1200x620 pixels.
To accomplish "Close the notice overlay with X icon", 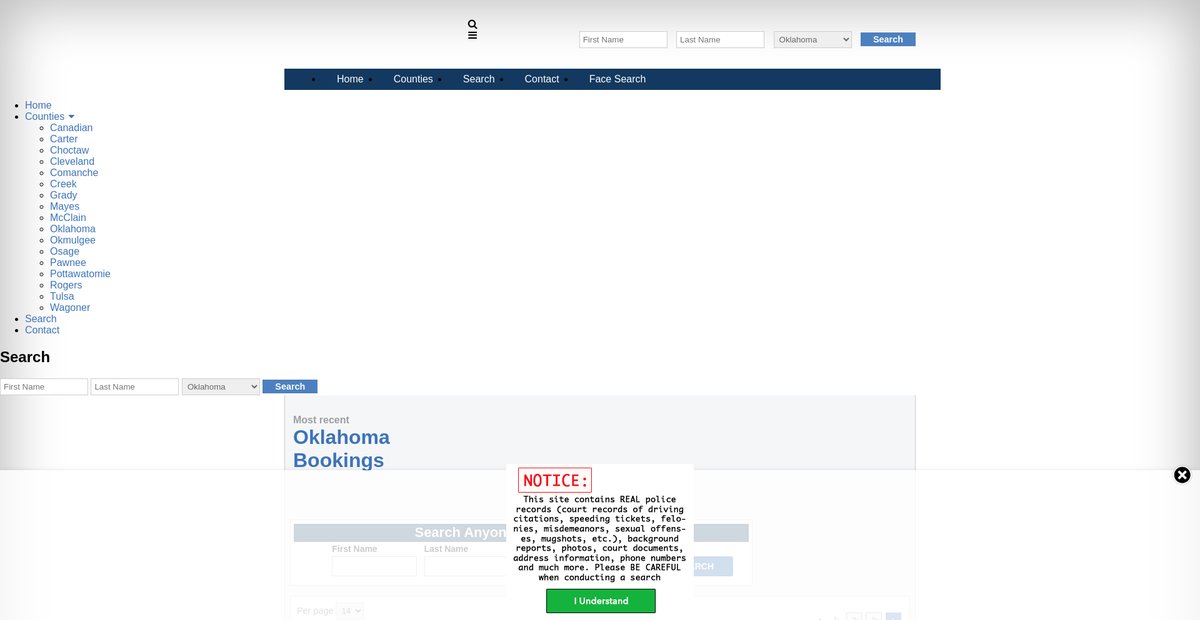I will click(1182, 475).
